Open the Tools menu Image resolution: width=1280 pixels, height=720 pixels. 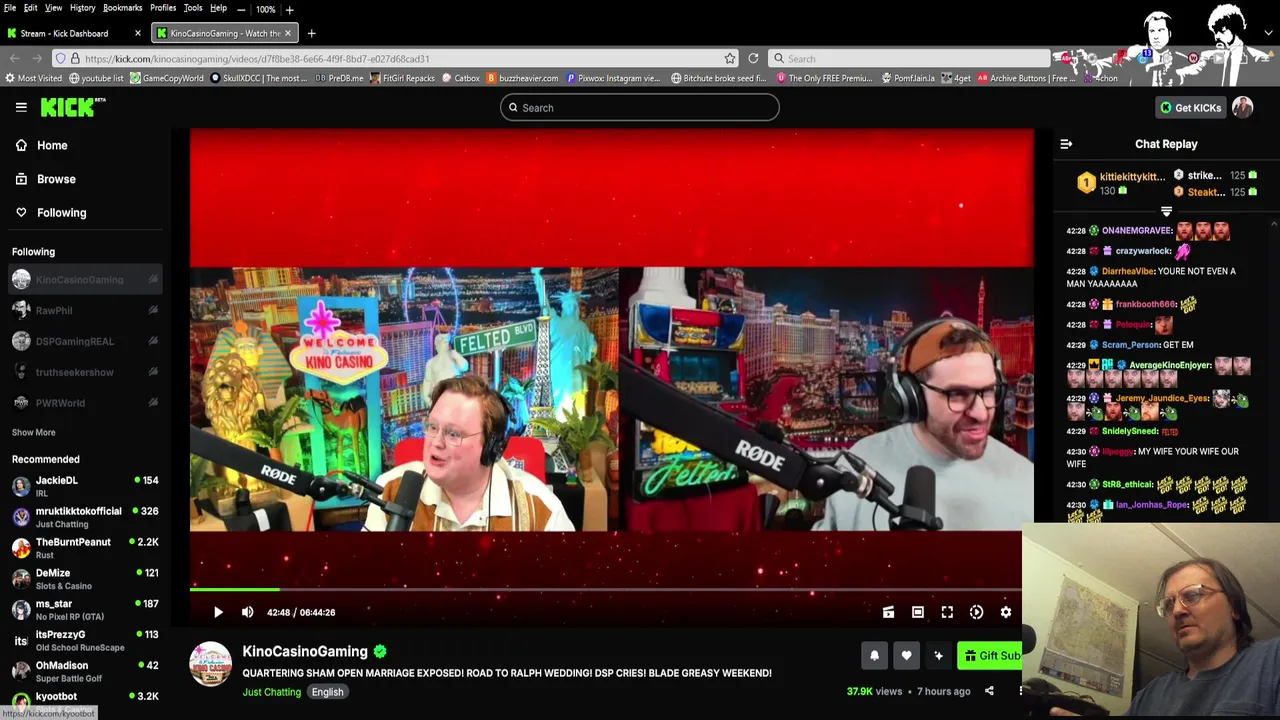[x=193, y=8]
